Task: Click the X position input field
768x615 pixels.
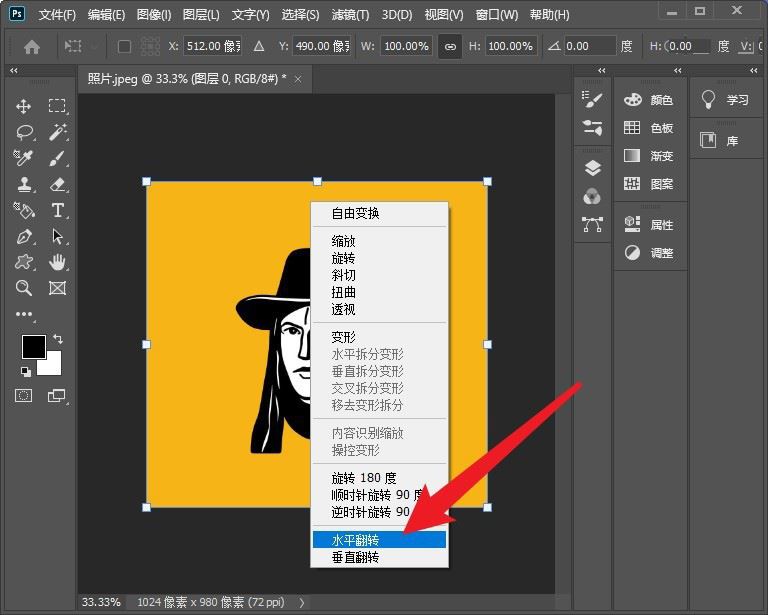Action: tap(212, 47)
